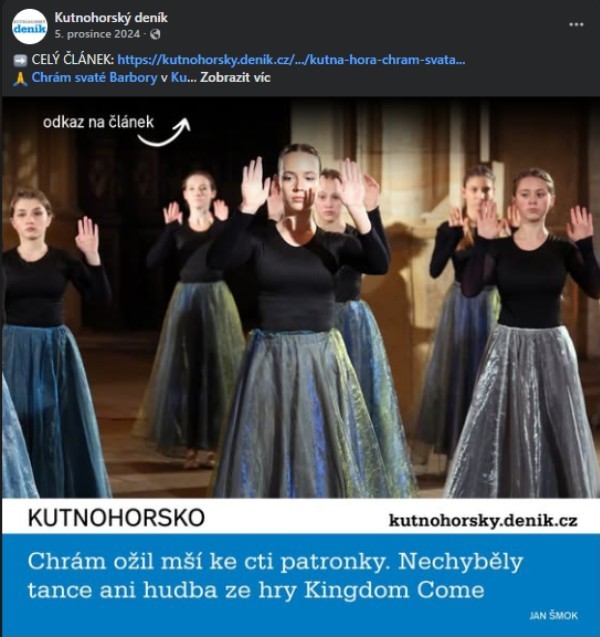Open the kutnohorsky.denik.cz article URL link
Screen dimensions: 600x637
pos(291,60)
